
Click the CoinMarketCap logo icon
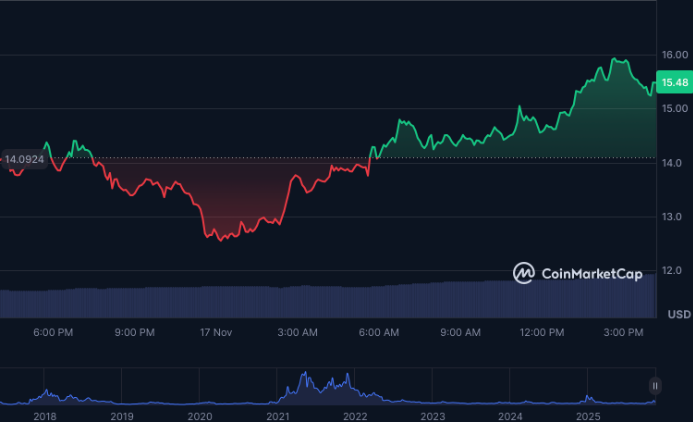click(524, 272)
